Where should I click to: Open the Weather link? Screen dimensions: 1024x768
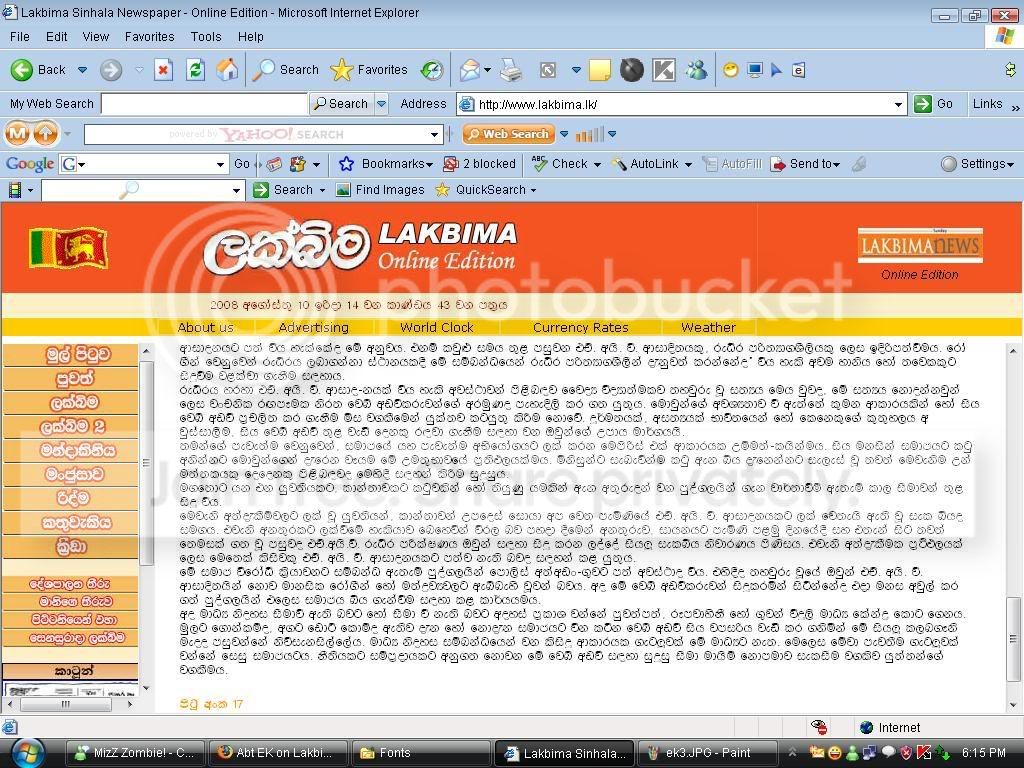pos(708,328)
